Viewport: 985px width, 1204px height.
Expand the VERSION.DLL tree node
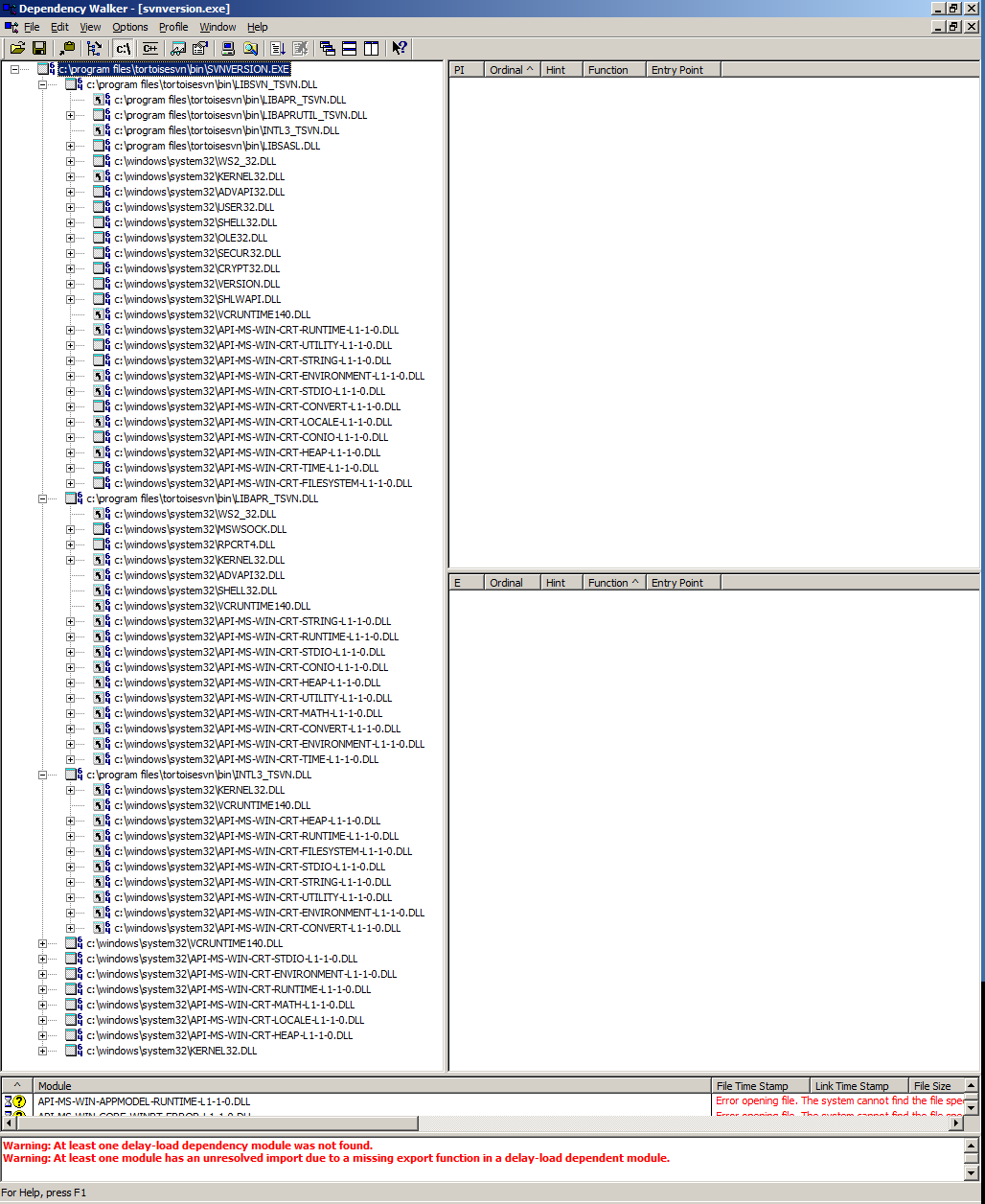70,284
